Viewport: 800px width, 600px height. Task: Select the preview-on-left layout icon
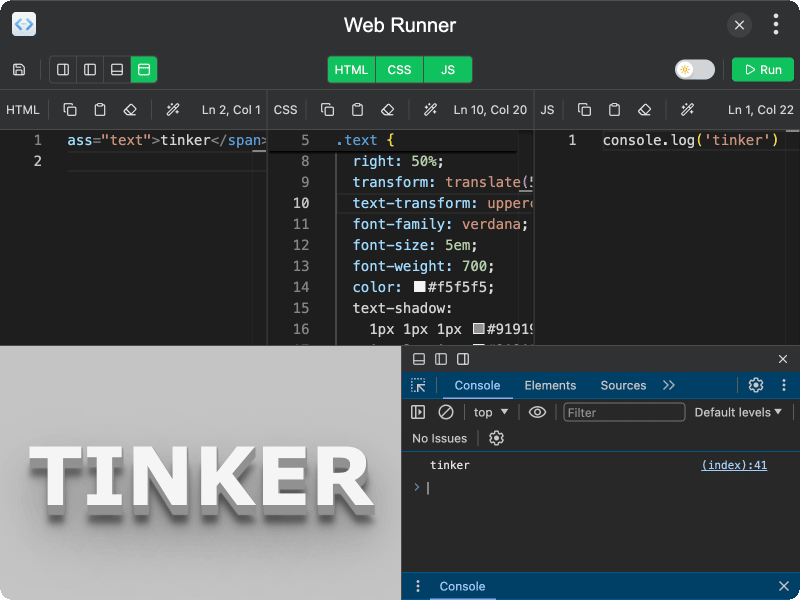coord(90,69)
